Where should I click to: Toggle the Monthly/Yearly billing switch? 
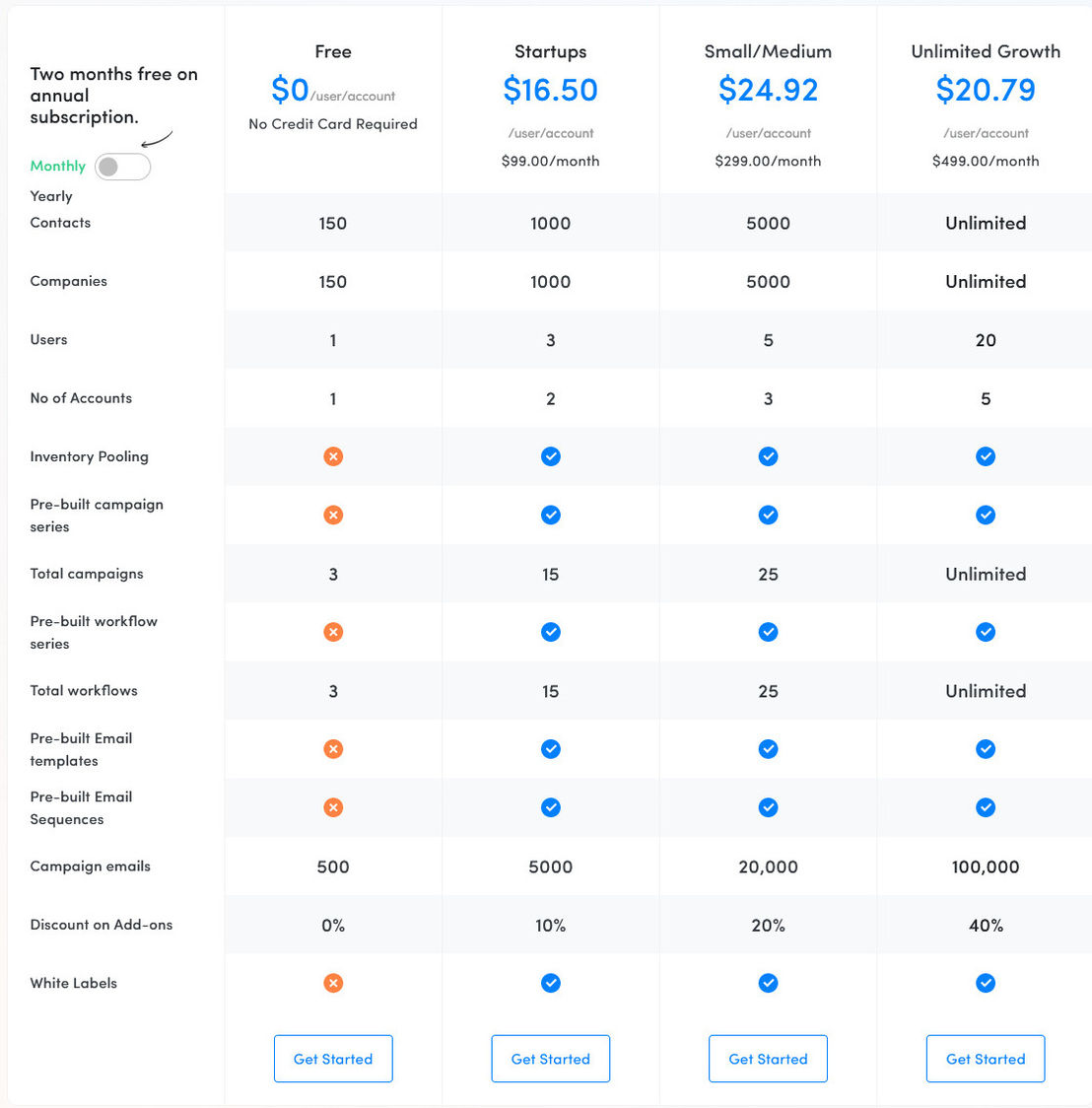pyautogui.click(x=123, y=167)
